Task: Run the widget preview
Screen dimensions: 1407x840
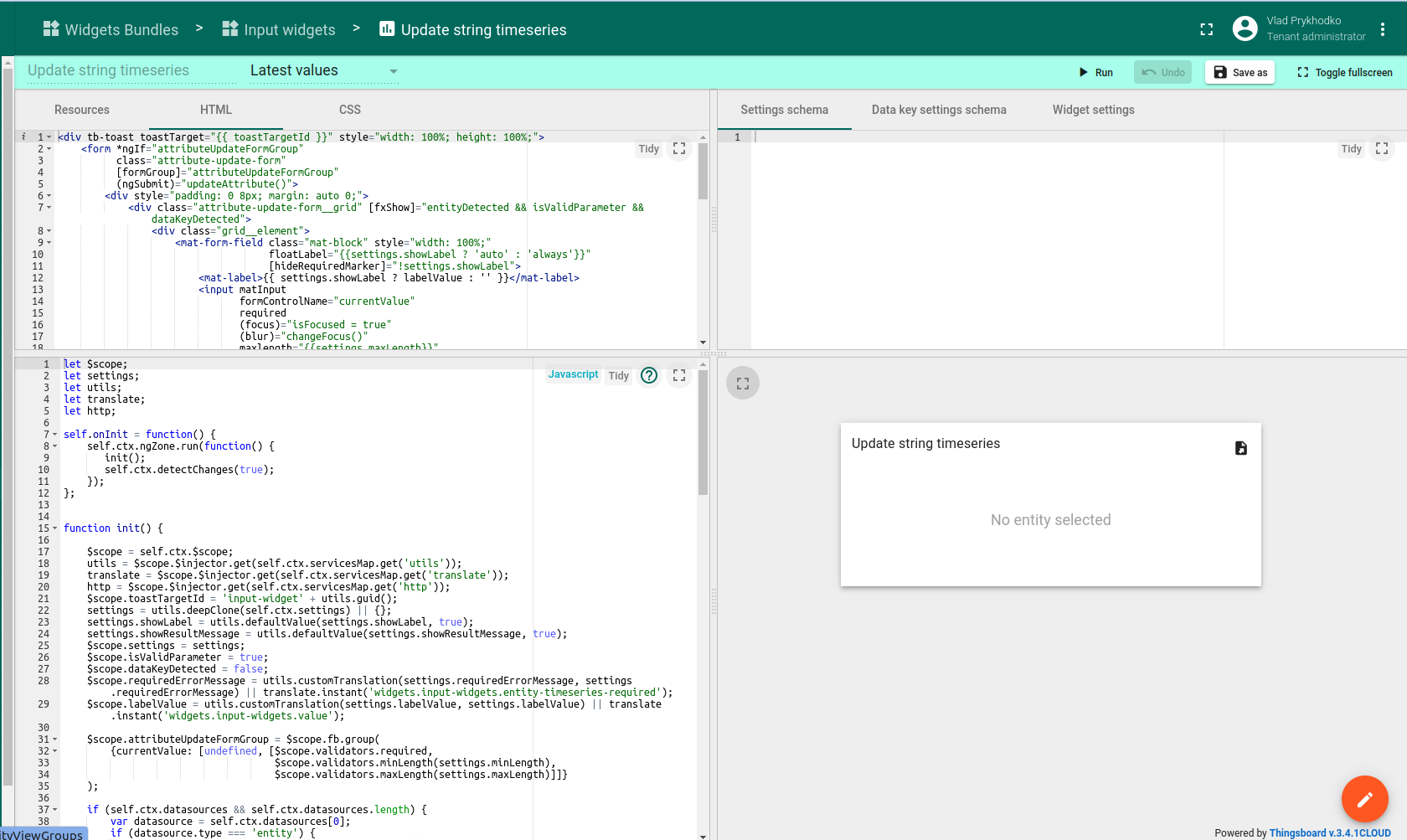Action: click(1095, 72)
